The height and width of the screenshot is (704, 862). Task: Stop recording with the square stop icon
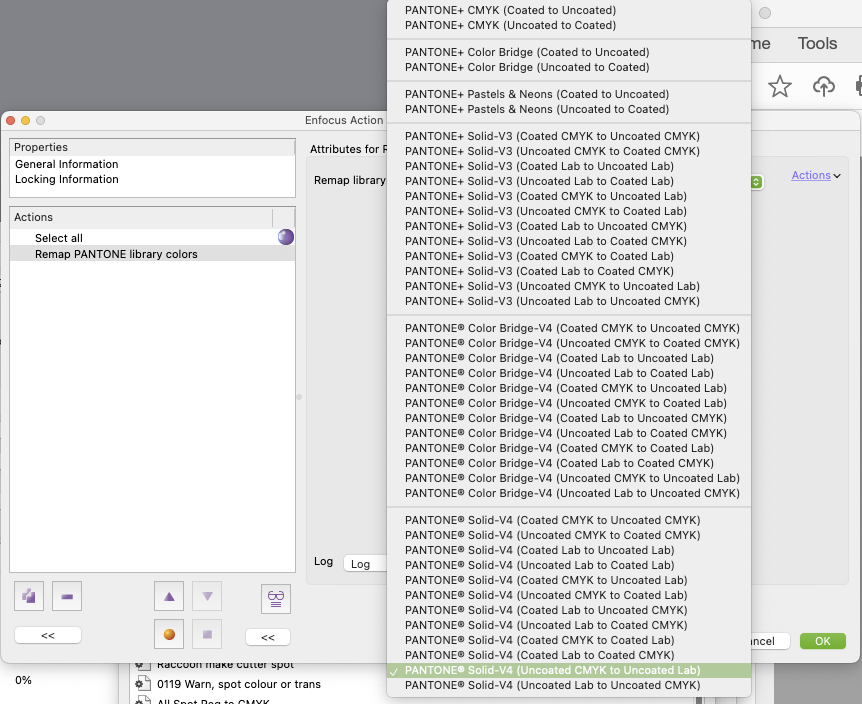(206, 634)
